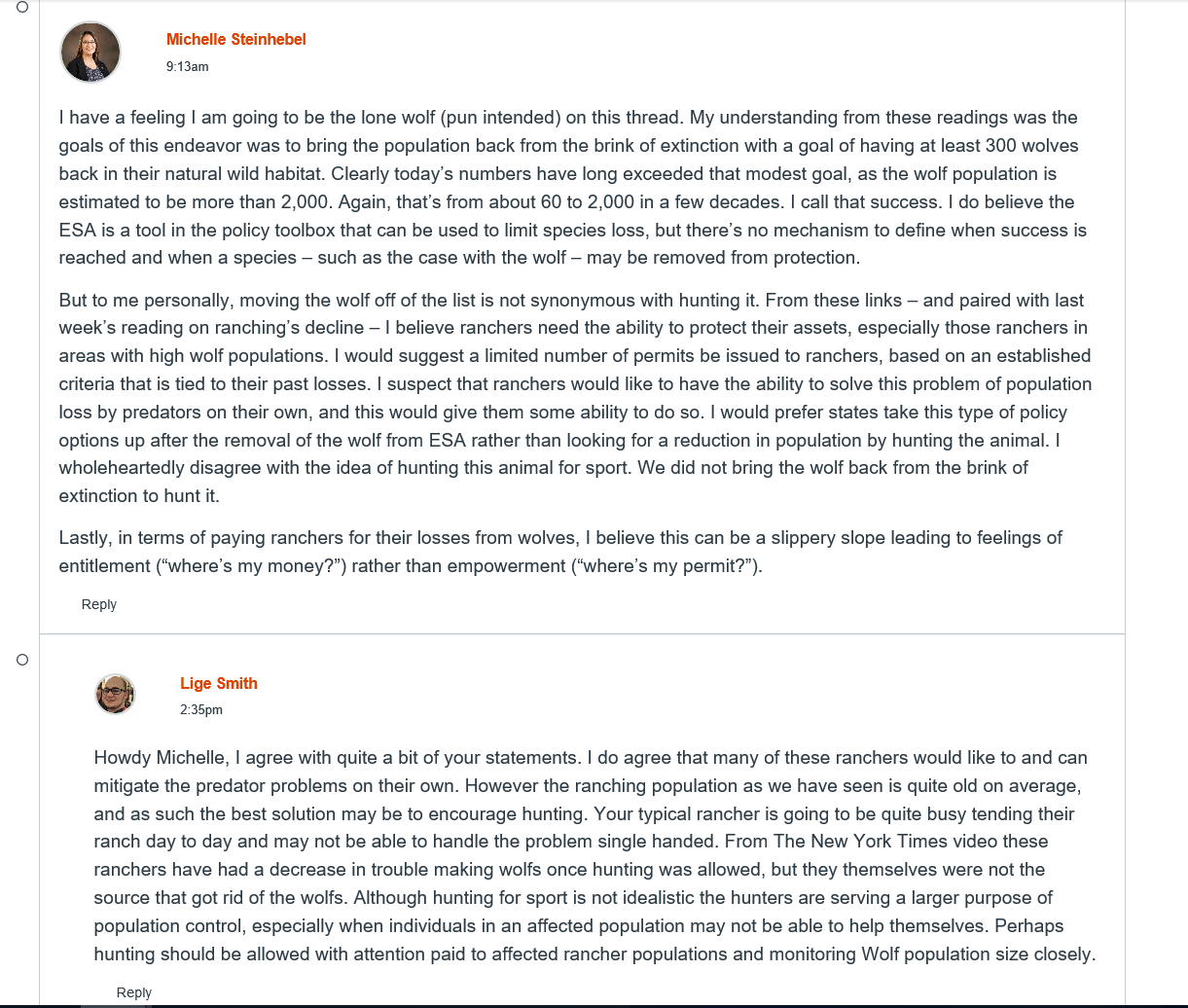Screen dimensions: 1188x1008
Task: Click the 9:13am post timestamp
Action: tap(188, 66)
